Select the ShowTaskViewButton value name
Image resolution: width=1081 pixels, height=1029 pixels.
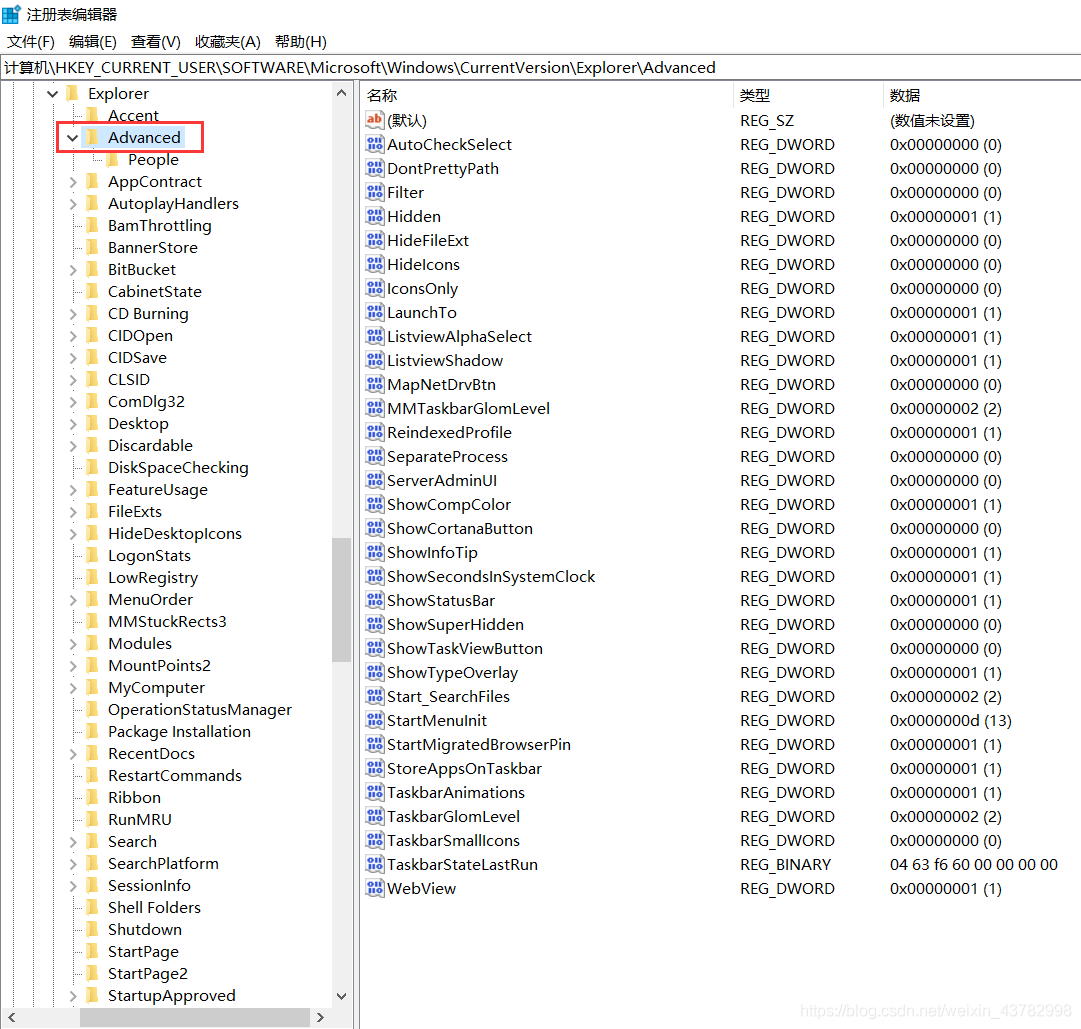point(465,649)
